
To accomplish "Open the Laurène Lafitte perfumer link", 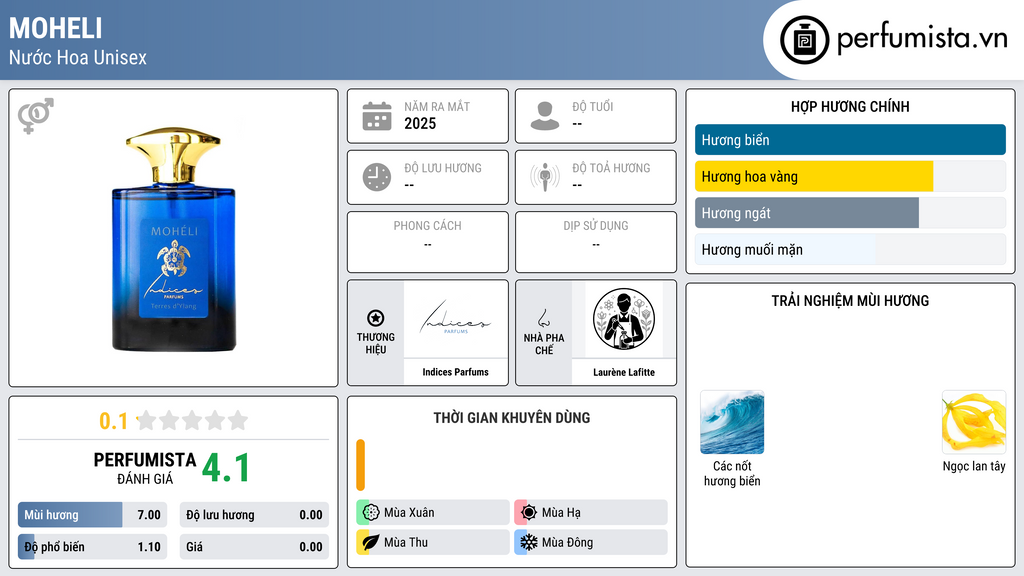I will coord(624,372).
